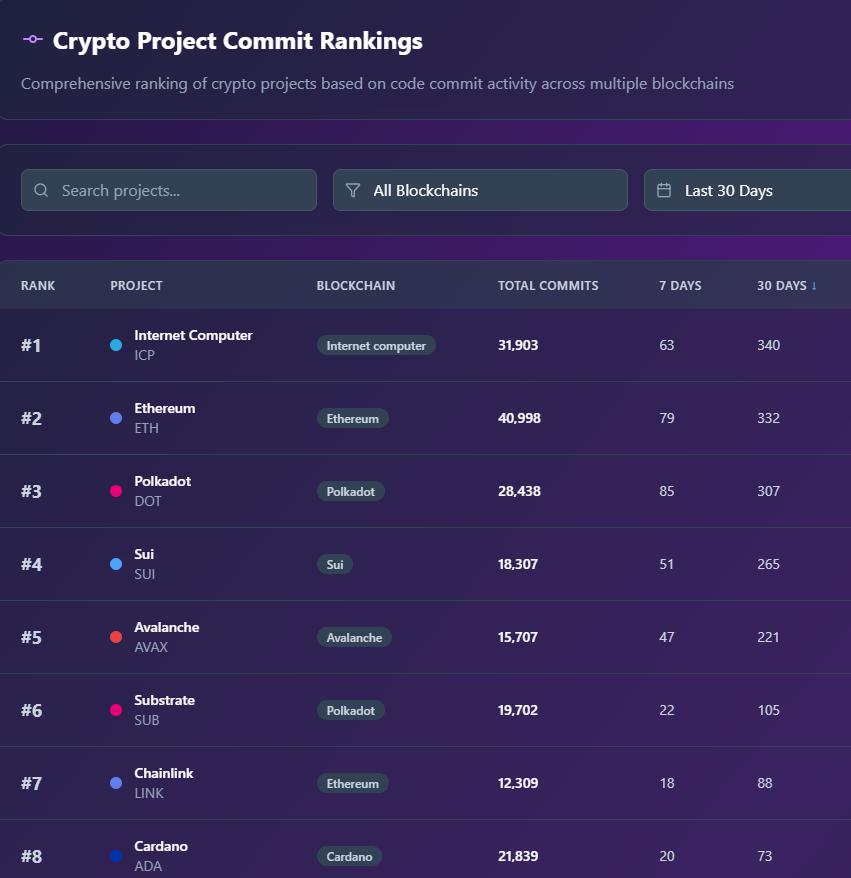Click the Substrate project color dot
This screenshot has height=878, width=851.
tap(116, 710)
